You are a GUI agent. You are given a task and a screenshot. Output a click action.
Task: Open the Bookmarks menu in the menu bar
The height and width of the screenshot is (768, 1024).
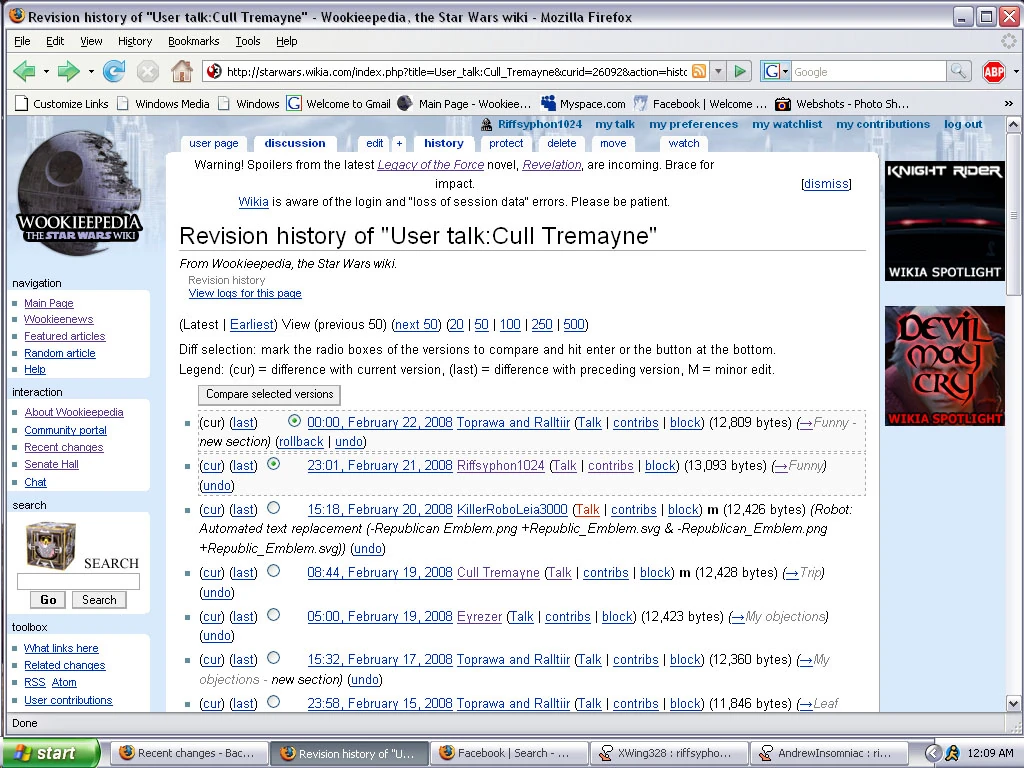[x=193, y=41]
